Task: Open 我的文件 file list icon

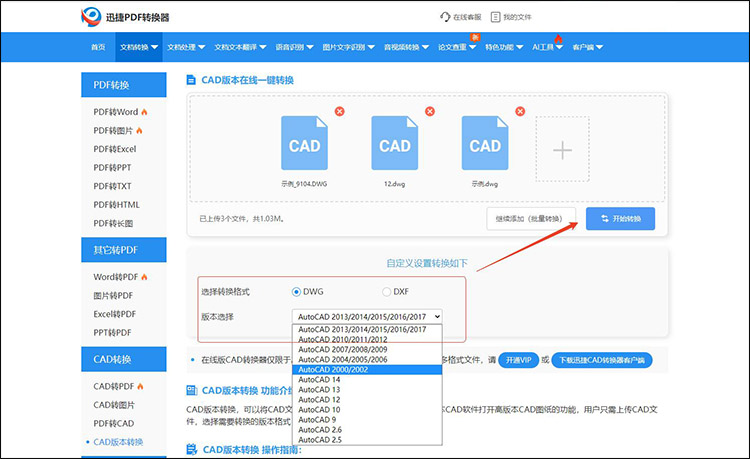Action: click(496, 17)
